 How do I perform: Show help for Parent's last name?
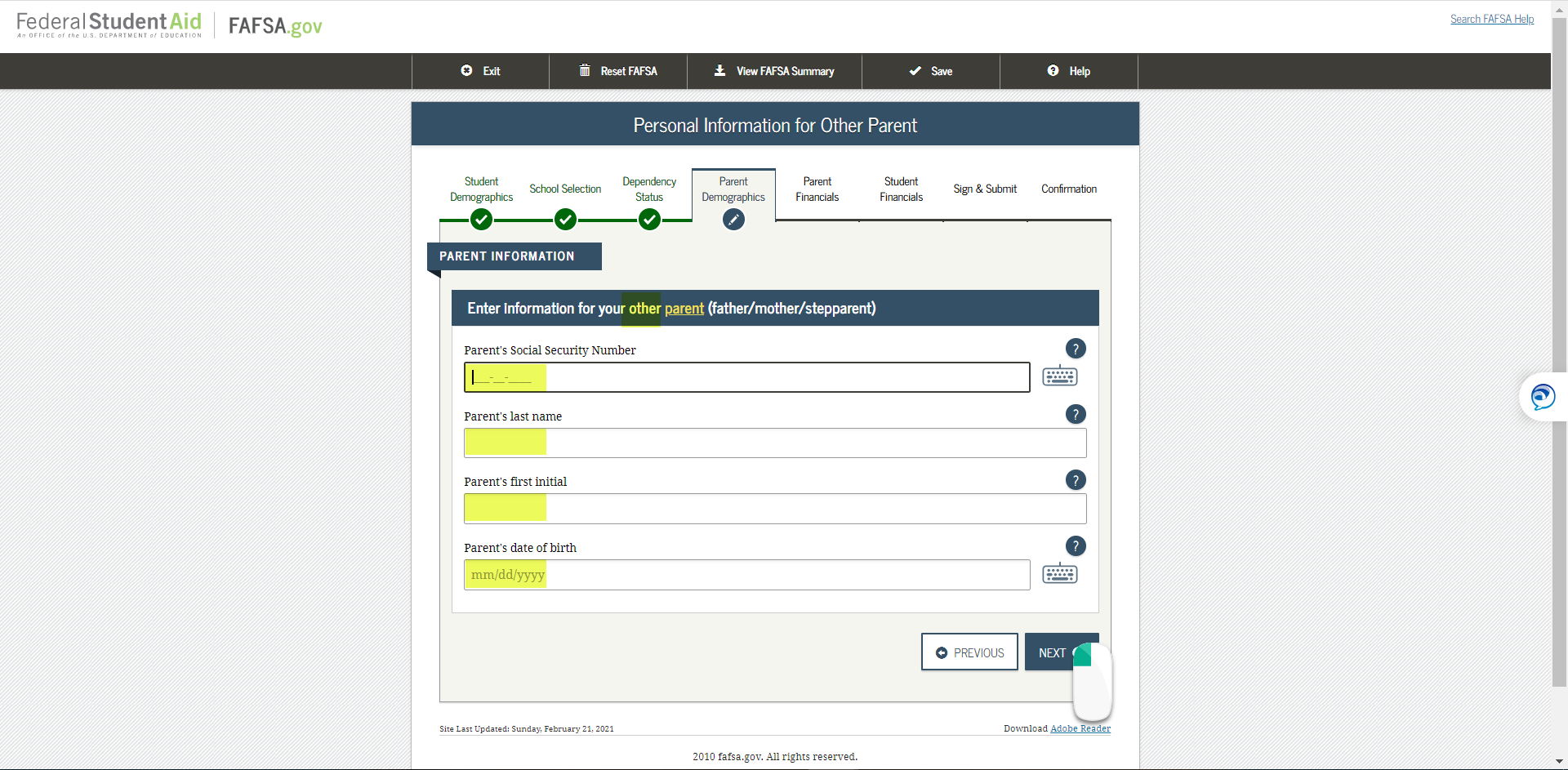pyautogui.click(x=1076, y=414)
